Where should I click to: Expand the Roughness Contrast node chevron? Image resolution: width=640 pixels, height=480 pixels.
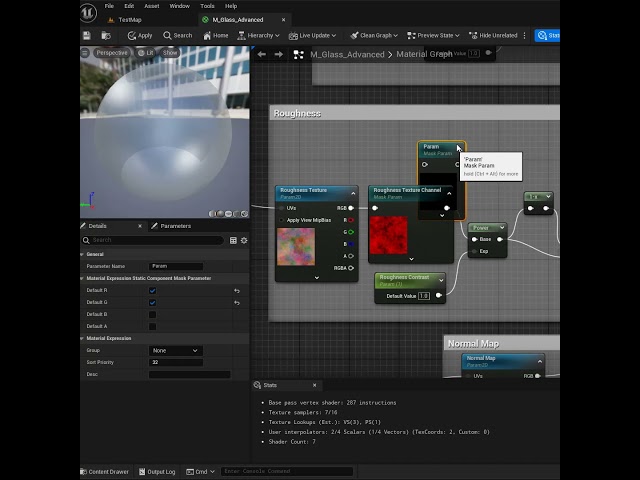pyautogui.click(x=441, y=280)
